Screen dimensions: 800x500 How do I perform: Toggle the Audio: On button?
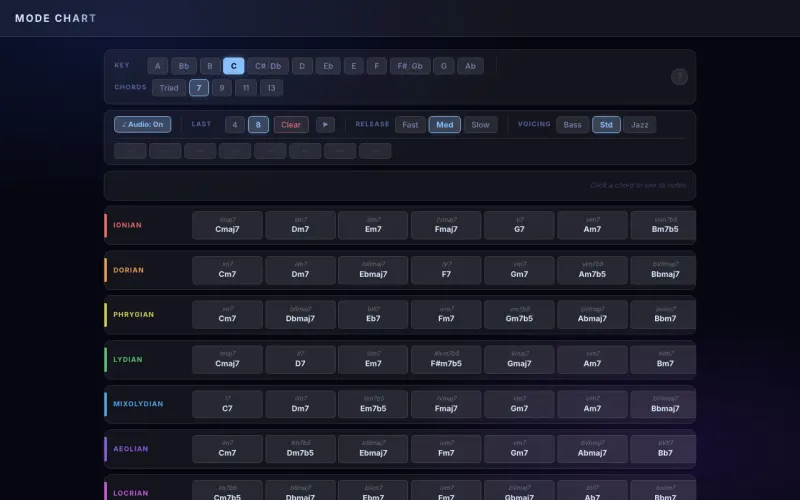coord(142,124)
